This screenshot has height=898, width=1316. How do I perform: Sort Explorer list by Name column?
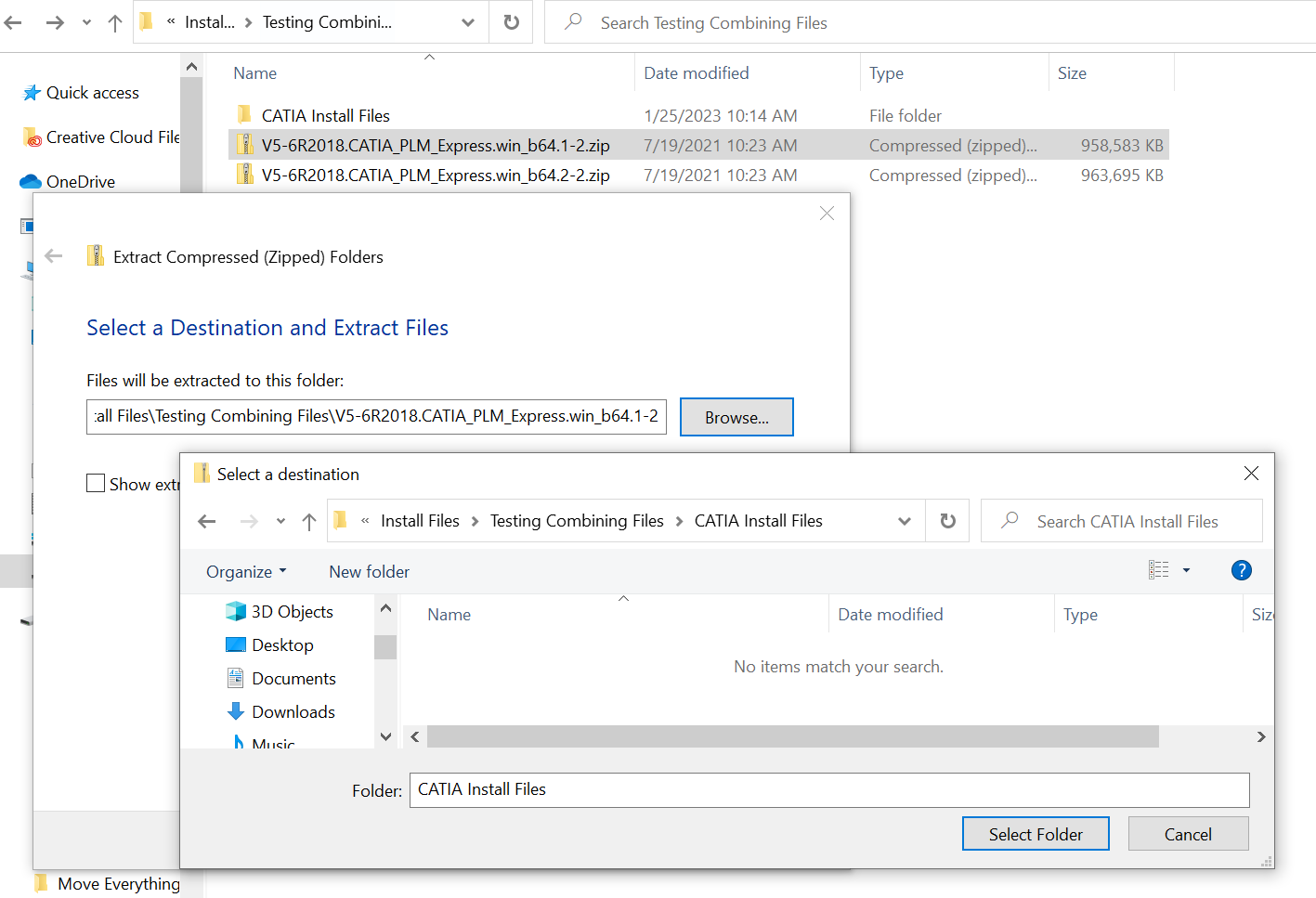click(x=254, y=73)
